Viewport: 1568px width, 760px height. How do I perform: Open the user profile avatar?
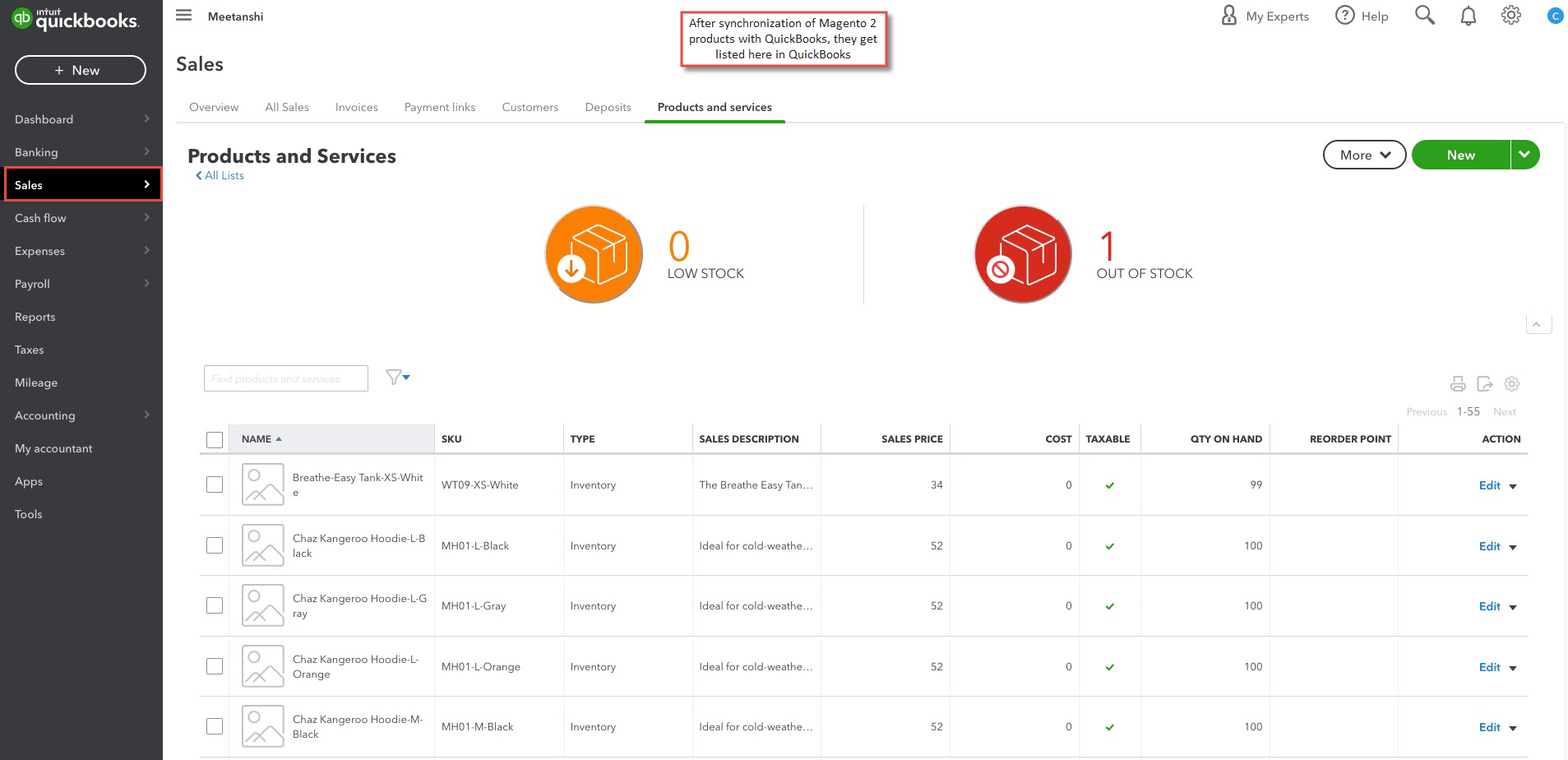click(1555, 16)
